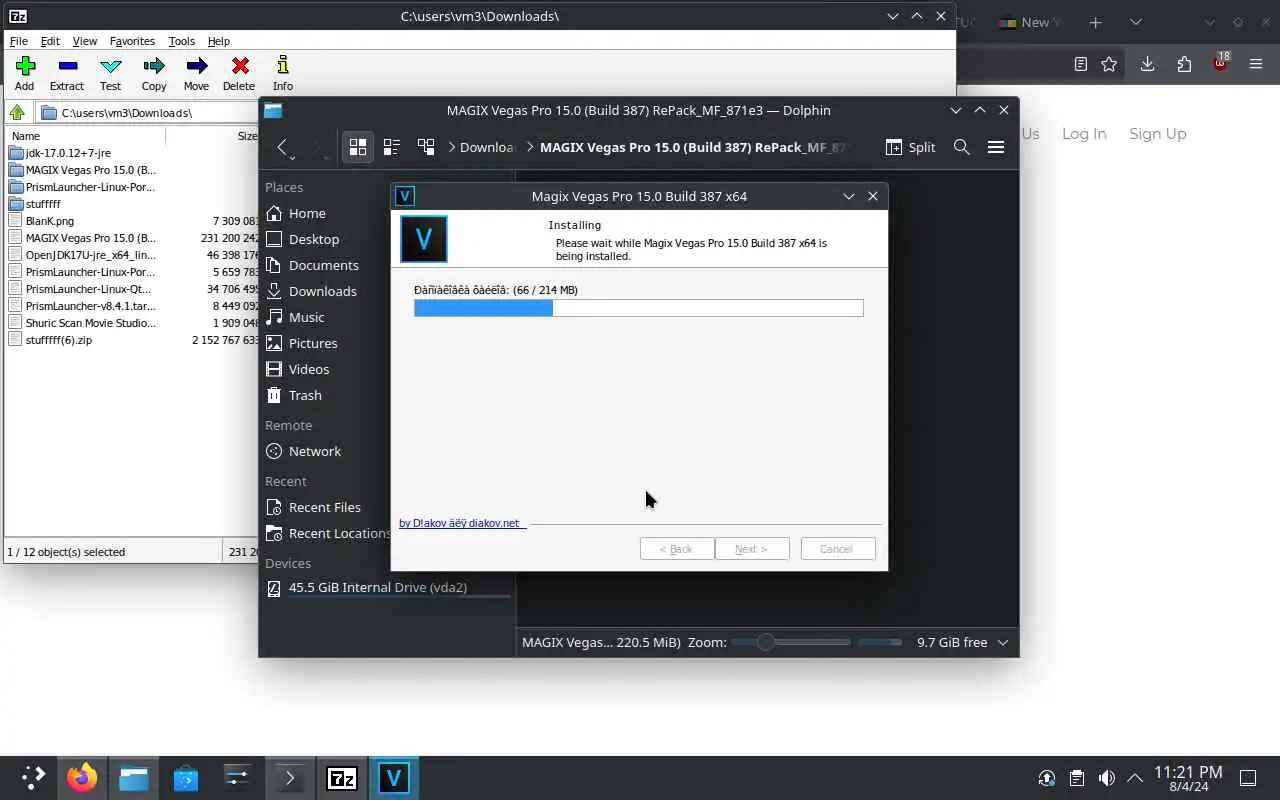The width and height of the screenshot is (1280, 800).
Task: Select OpenJDK17U-jre file in 7-Zip
Action: (x=90, y=255)
